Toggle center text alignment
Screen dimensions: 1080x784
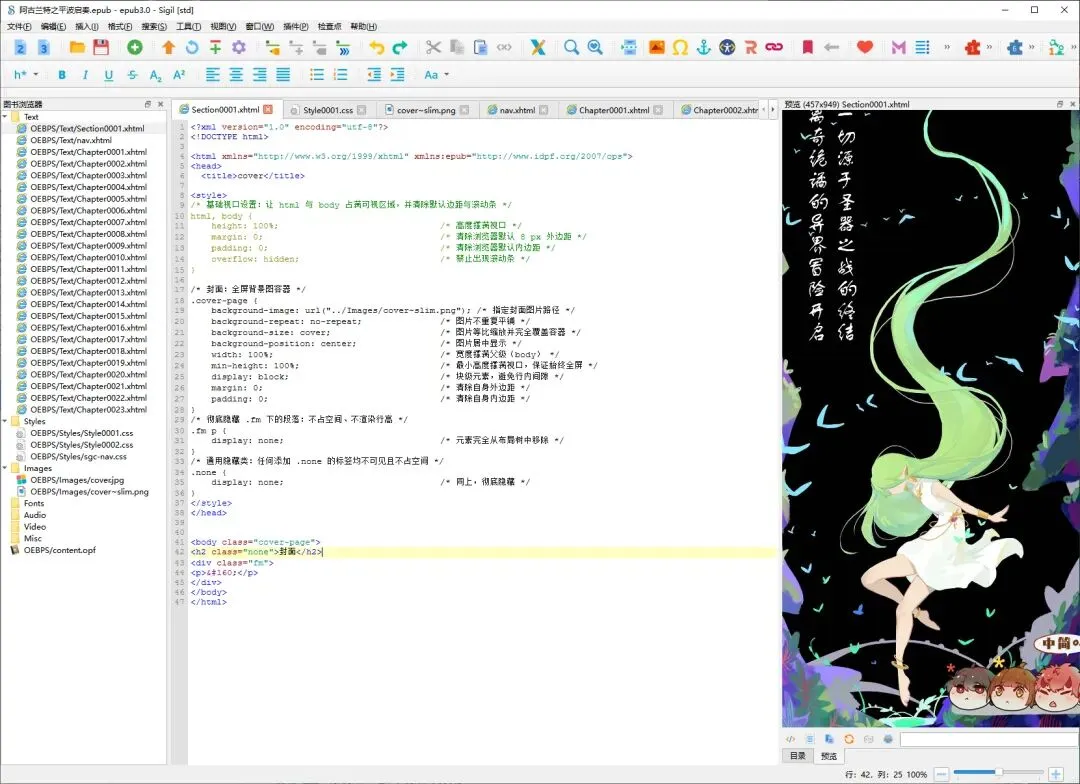236,74
